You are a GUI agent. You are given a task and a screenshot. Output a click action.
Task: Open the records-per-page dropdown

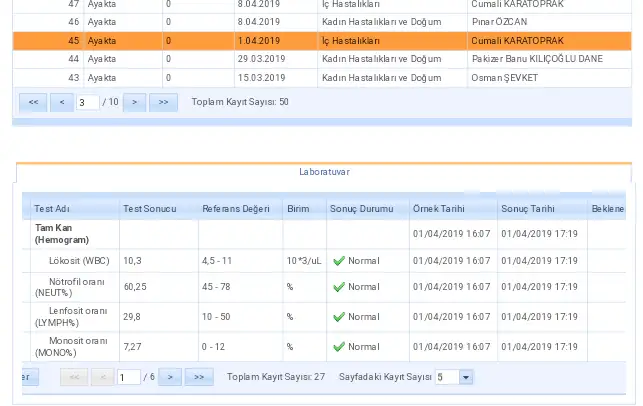pos(466,377)
